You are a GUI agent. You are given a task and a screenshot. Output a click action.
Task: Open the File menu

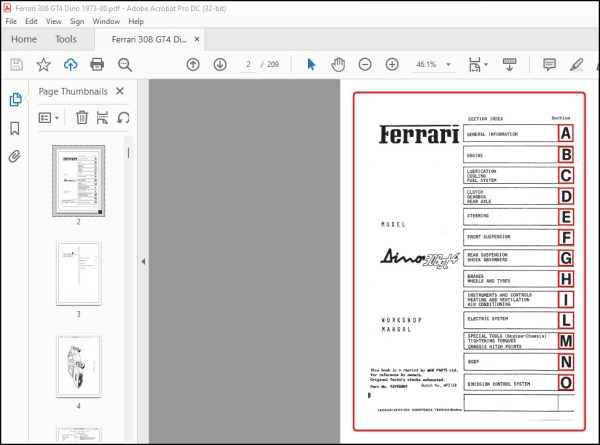tap(11, 21)
